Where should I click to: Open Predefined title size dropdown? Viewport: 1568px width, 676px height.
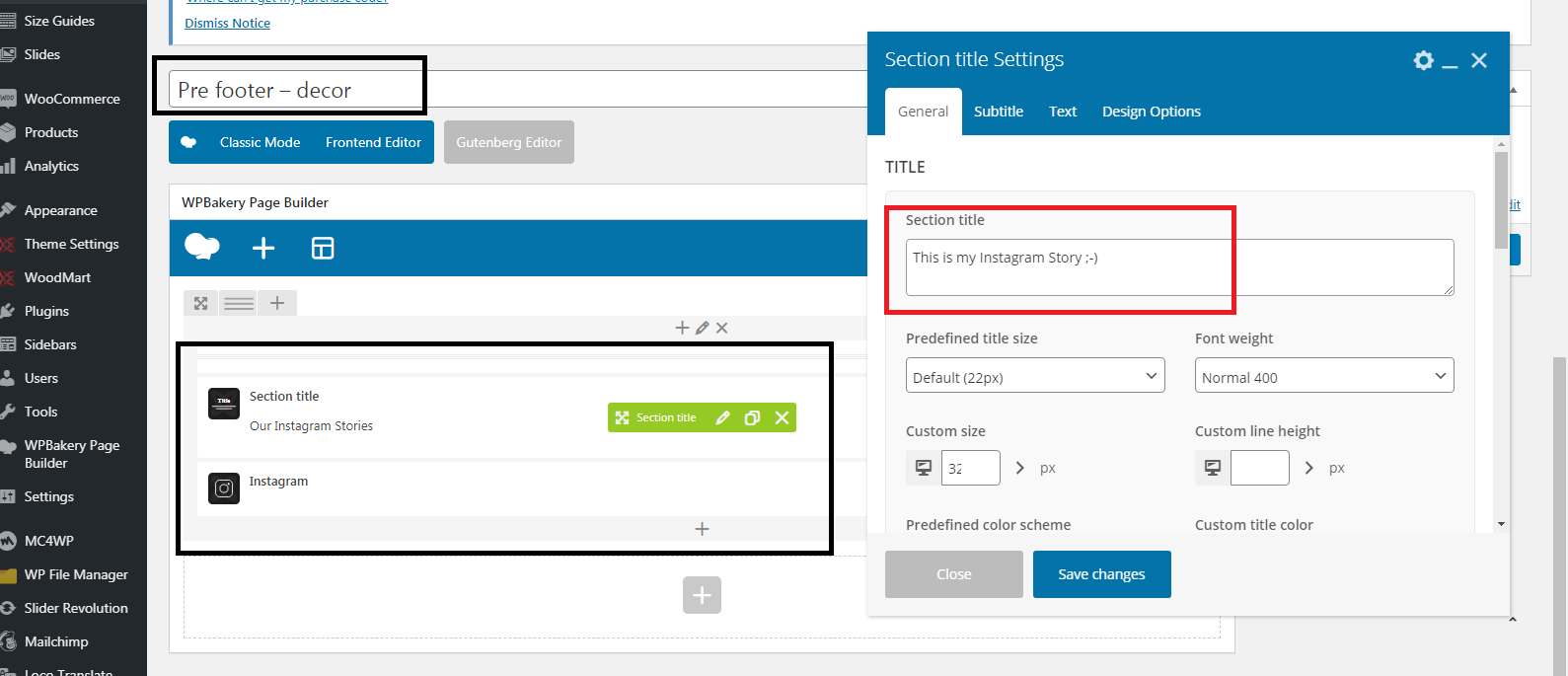pyautogui.click(x=1035, y=376)
